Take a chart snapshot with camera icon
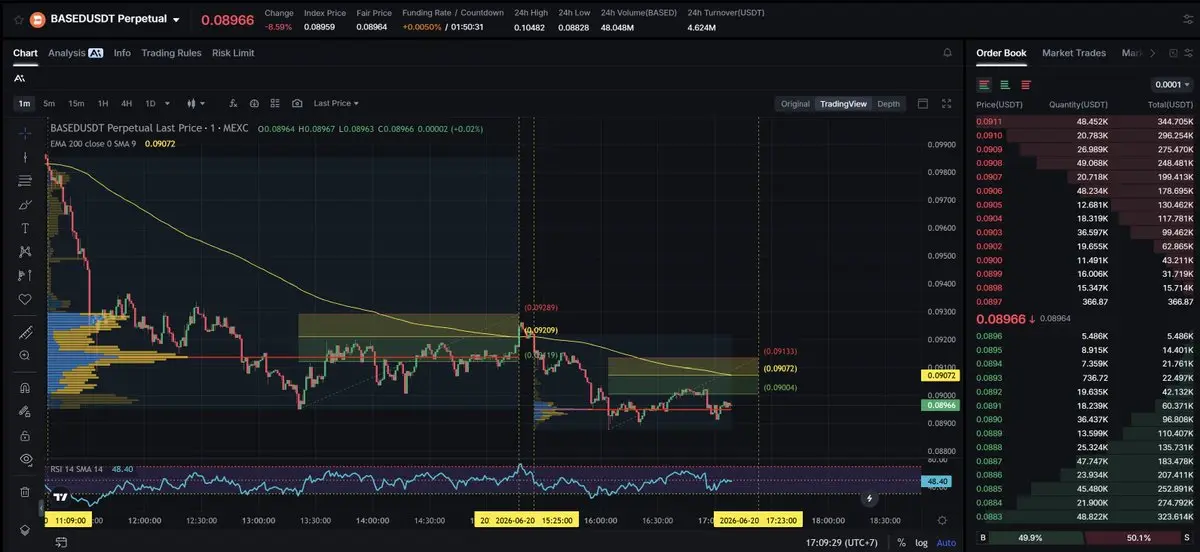 click(x=297, y=103)
